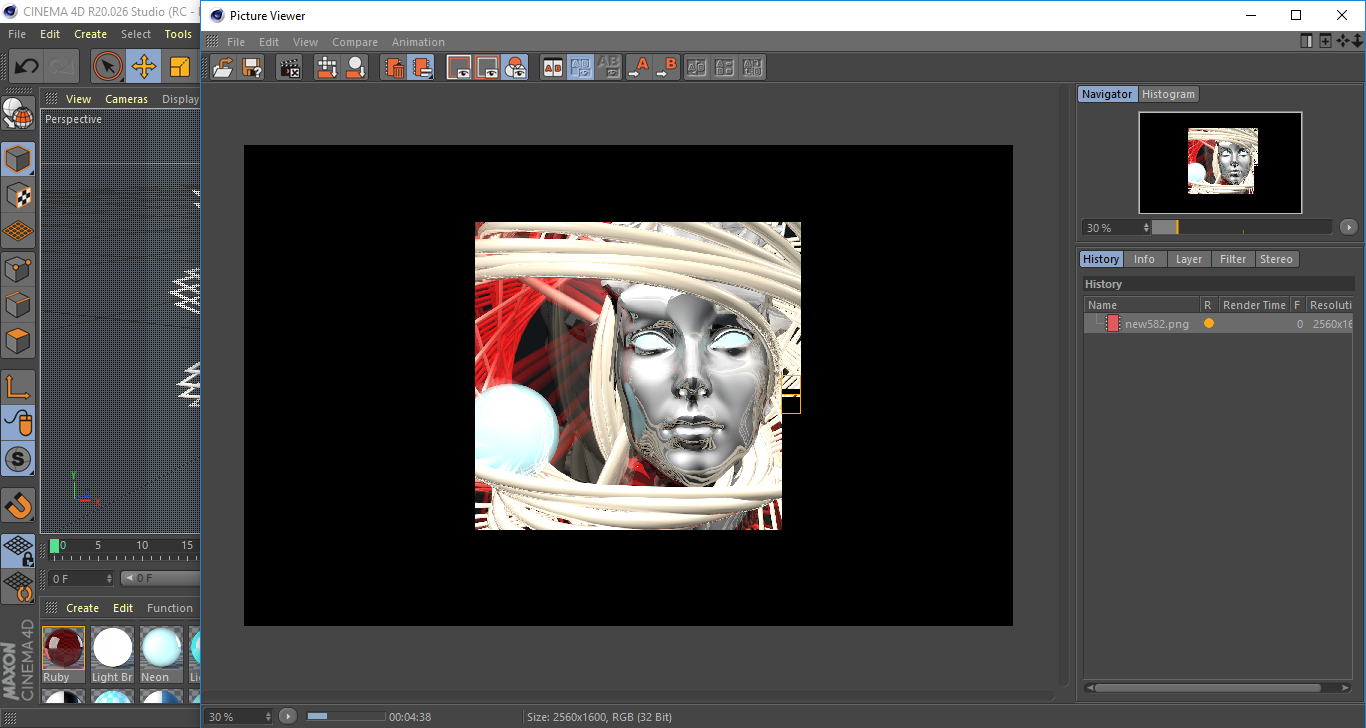The width and height of the screenshot is (1366, 728).
Task: Open the Cameras menu in Cinema 4D viewport
Action: [126, 99]
